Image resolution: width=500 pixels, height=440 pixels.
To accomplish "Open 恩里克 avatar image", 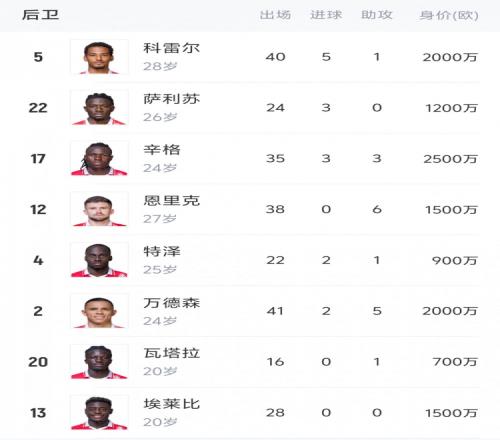I will [99, 209].
